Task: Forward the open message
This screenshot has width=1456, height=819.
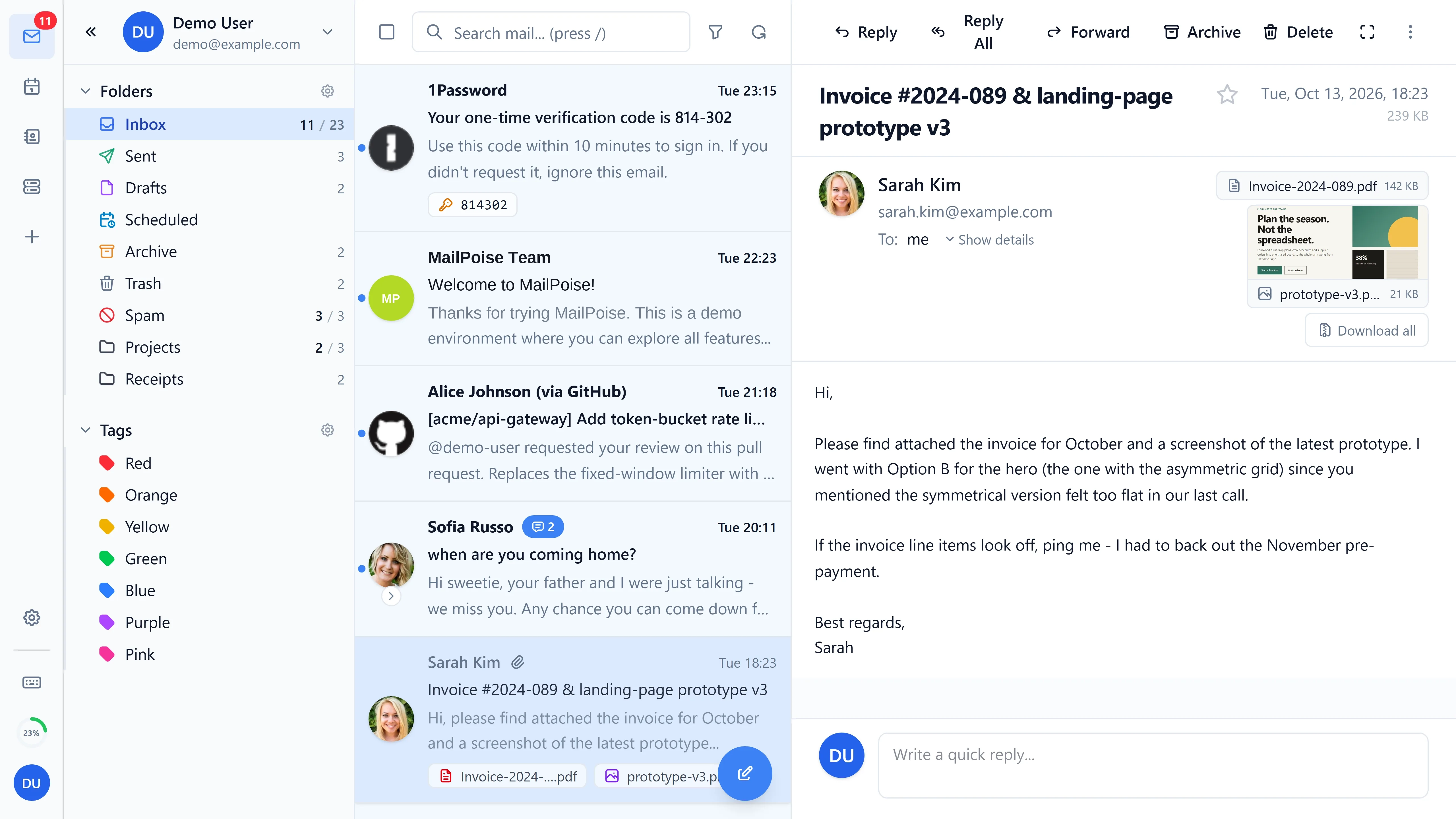Action: click(x=1089, y=32)
